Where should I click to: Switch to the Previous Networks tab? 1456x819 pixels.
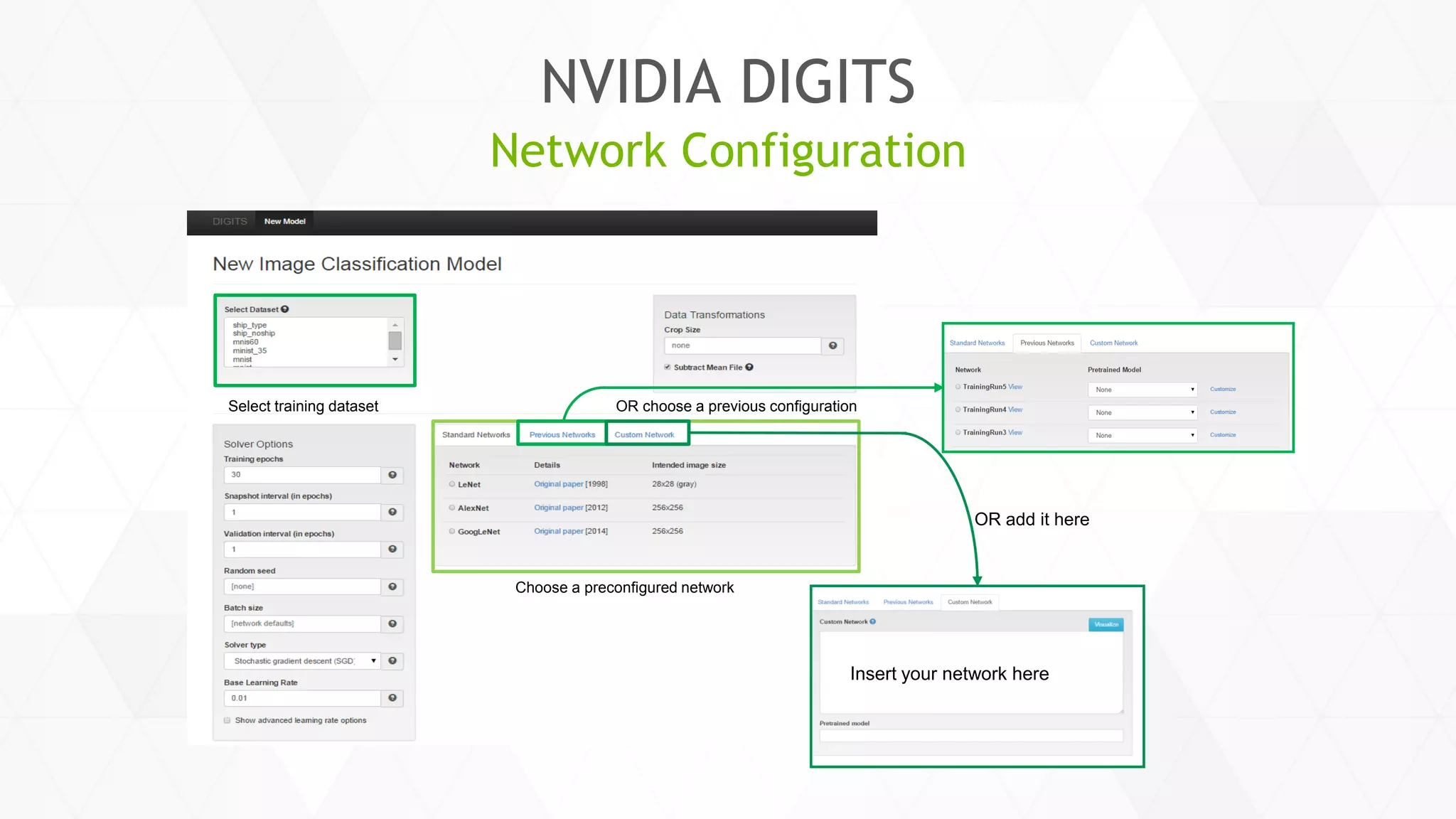coord(562,434)
